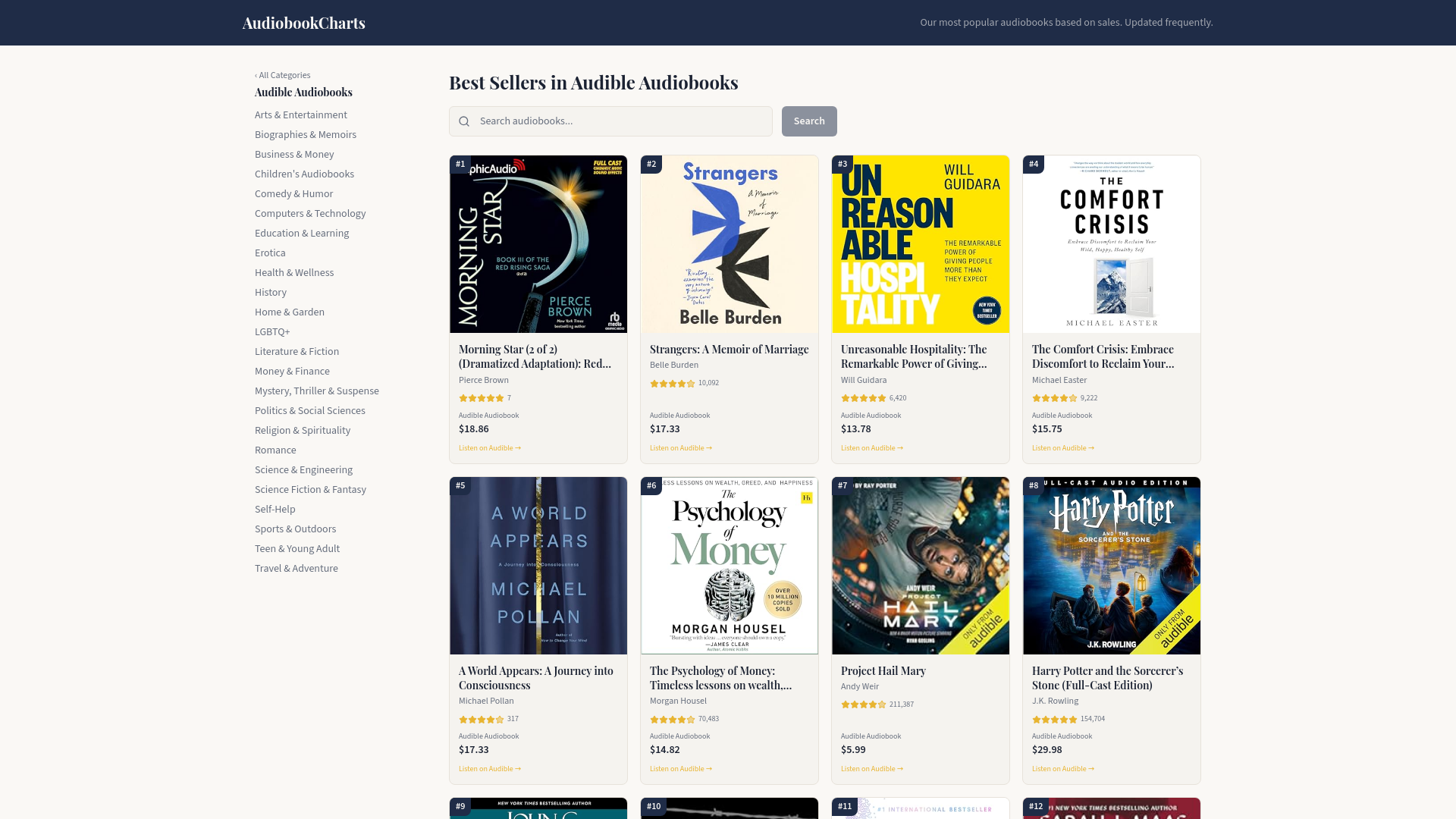
Task: Click Harry Potter Sorcerer's Stone title
Action: pos(1107,678)
